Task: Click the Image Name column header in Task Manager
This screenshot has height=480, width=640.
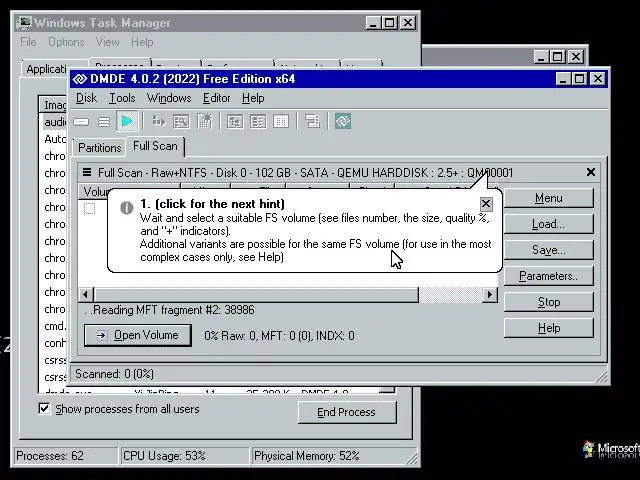Action: point(54,105)
